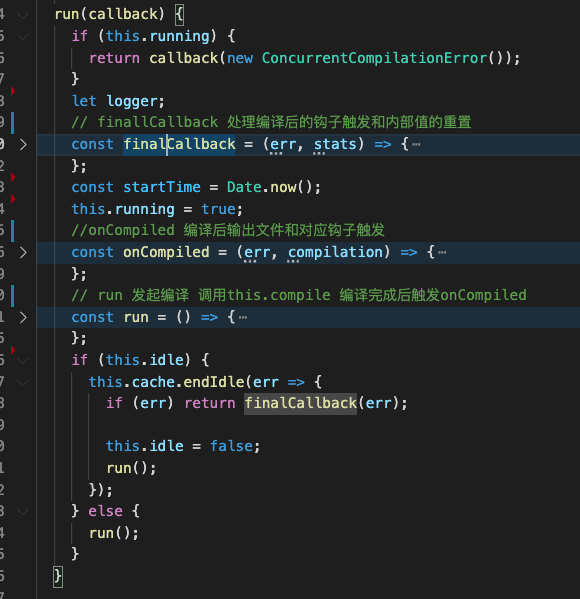Collapse the else block fold chevron
The image size is (580, 599).
click(x=23, y=512)
